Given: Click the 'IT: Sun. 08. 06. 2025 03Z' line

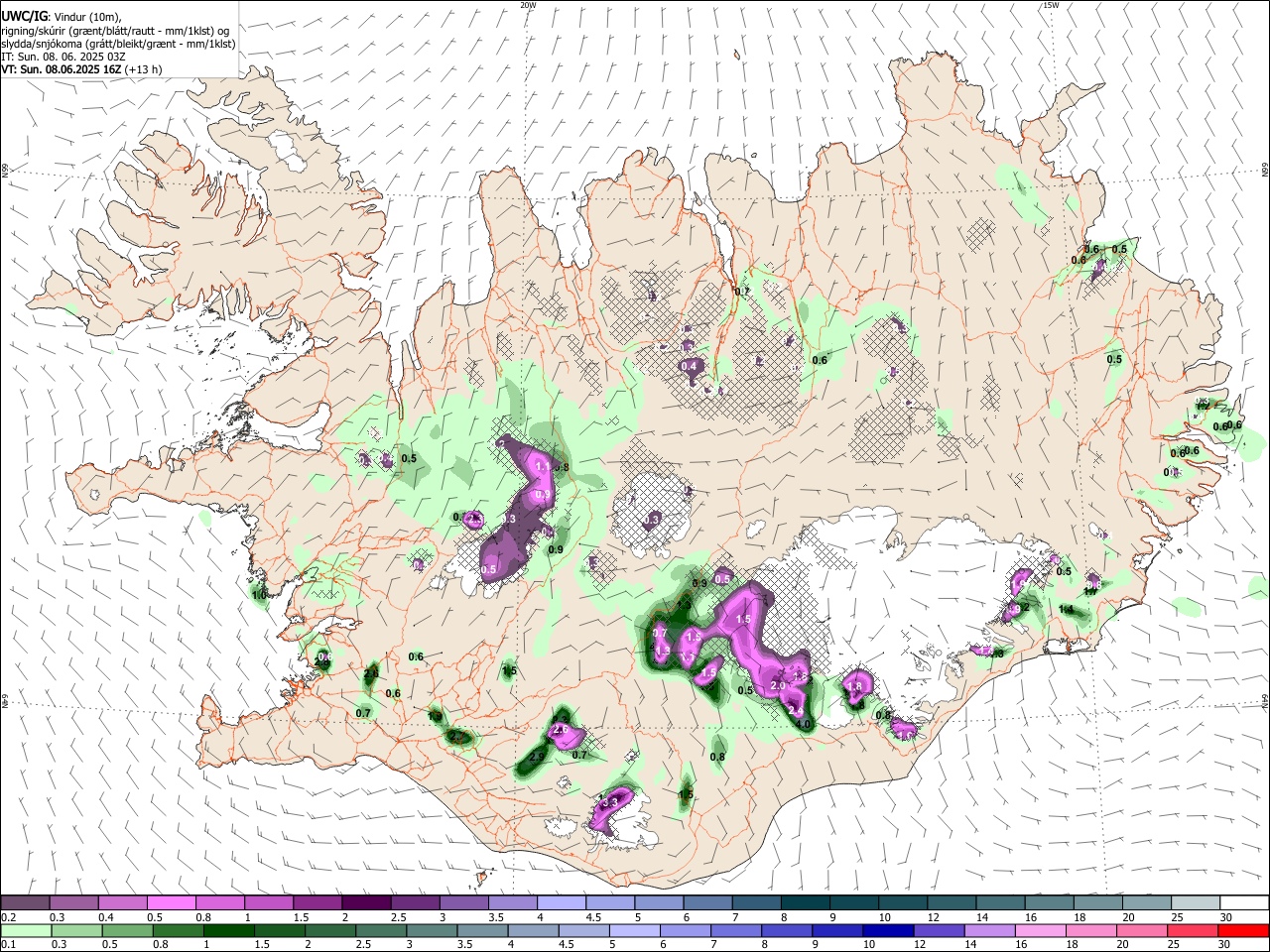Looking at the screenshot, I should (x=63, y=57).
